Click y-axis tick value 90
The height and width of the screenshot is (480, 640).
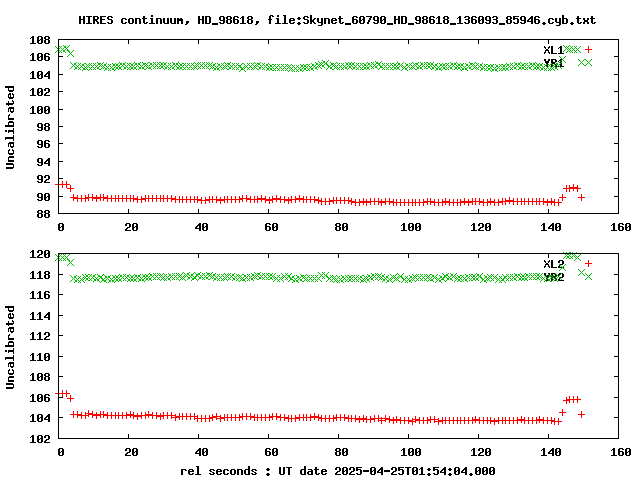(44, 197)
